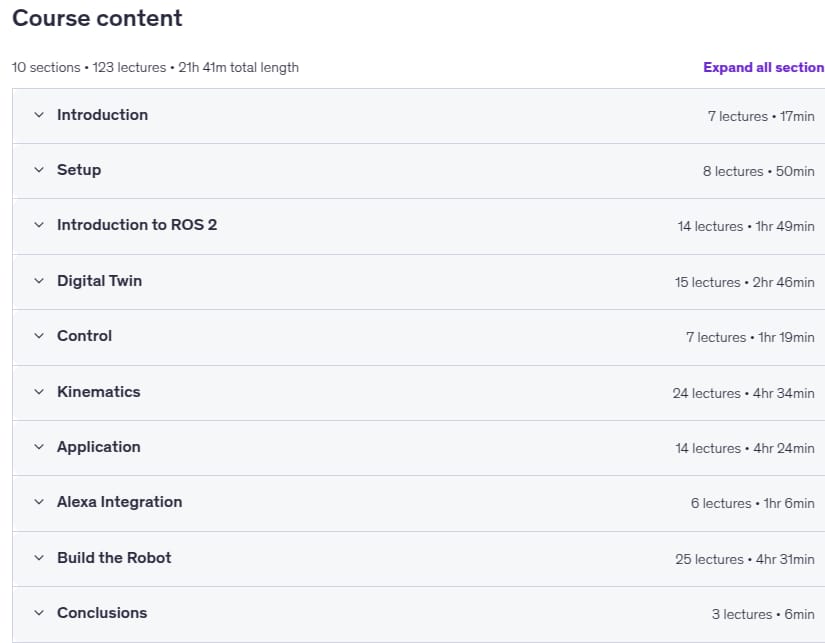Viewport: 825px width, 643px height.
Task: Open the Build the Robot title
Action: 114,558
